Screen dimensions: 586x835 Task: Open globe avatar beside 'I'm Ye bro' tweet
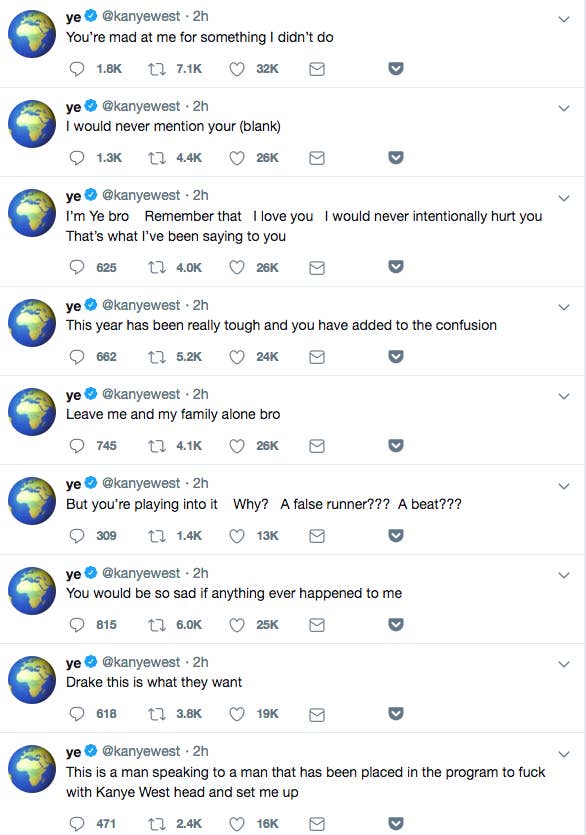pos(32,212)
